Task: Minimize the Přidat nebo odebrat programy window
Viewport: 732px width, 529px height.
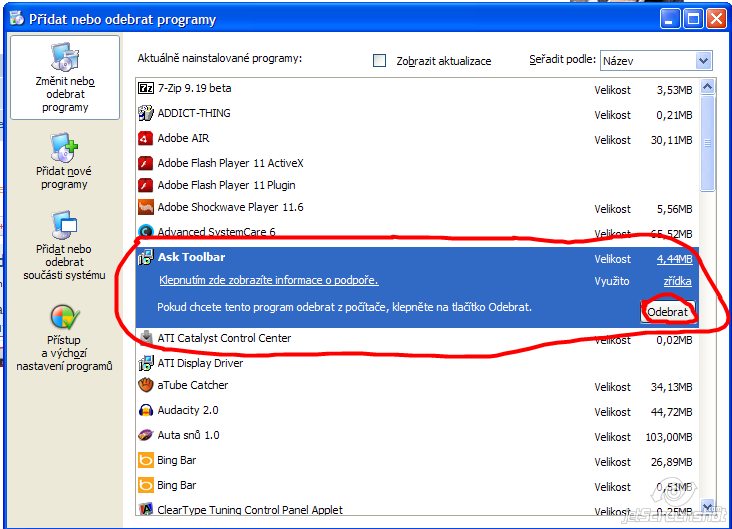Action: click(x=670, y=19)
